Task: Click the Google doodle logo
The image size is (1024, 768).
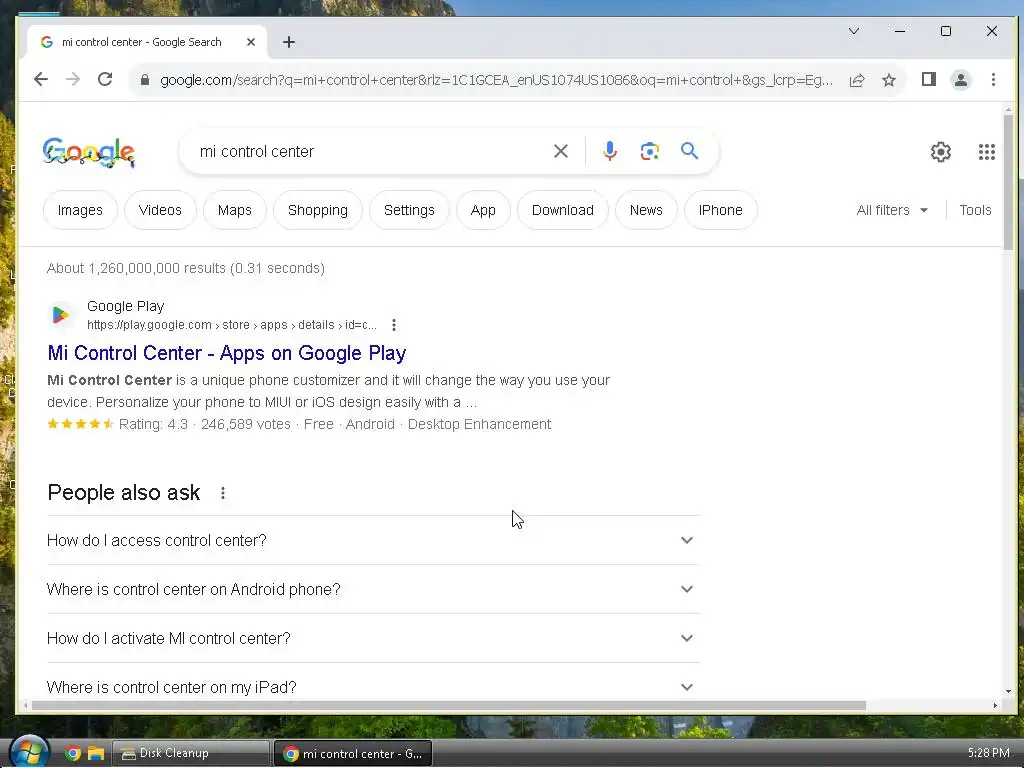Action: pyautogui.click(x=89, y=152)
